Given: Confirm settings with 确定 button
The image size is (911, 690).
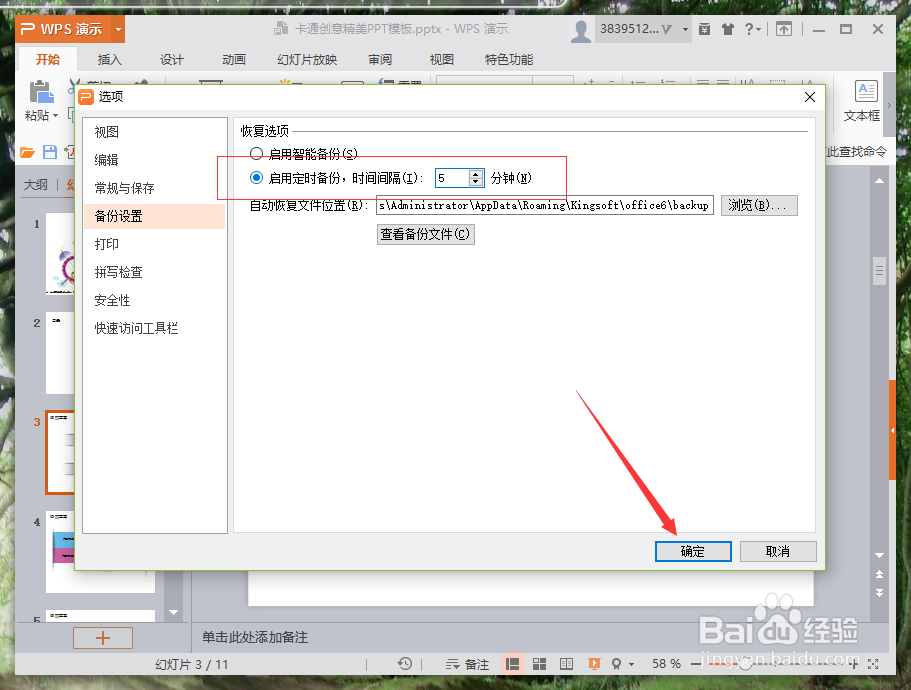Looking at the screenshot, I should pos(692,551).
